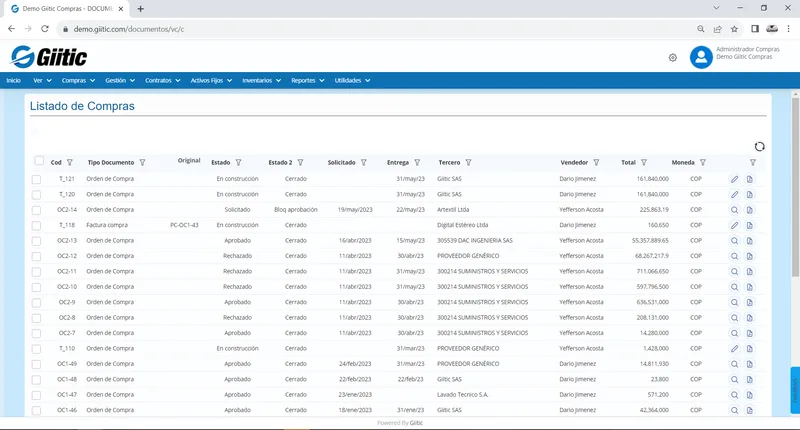Filter the Tercero column
The height and width of the screenshot is (430, 800).
click(x=468, y=163)
